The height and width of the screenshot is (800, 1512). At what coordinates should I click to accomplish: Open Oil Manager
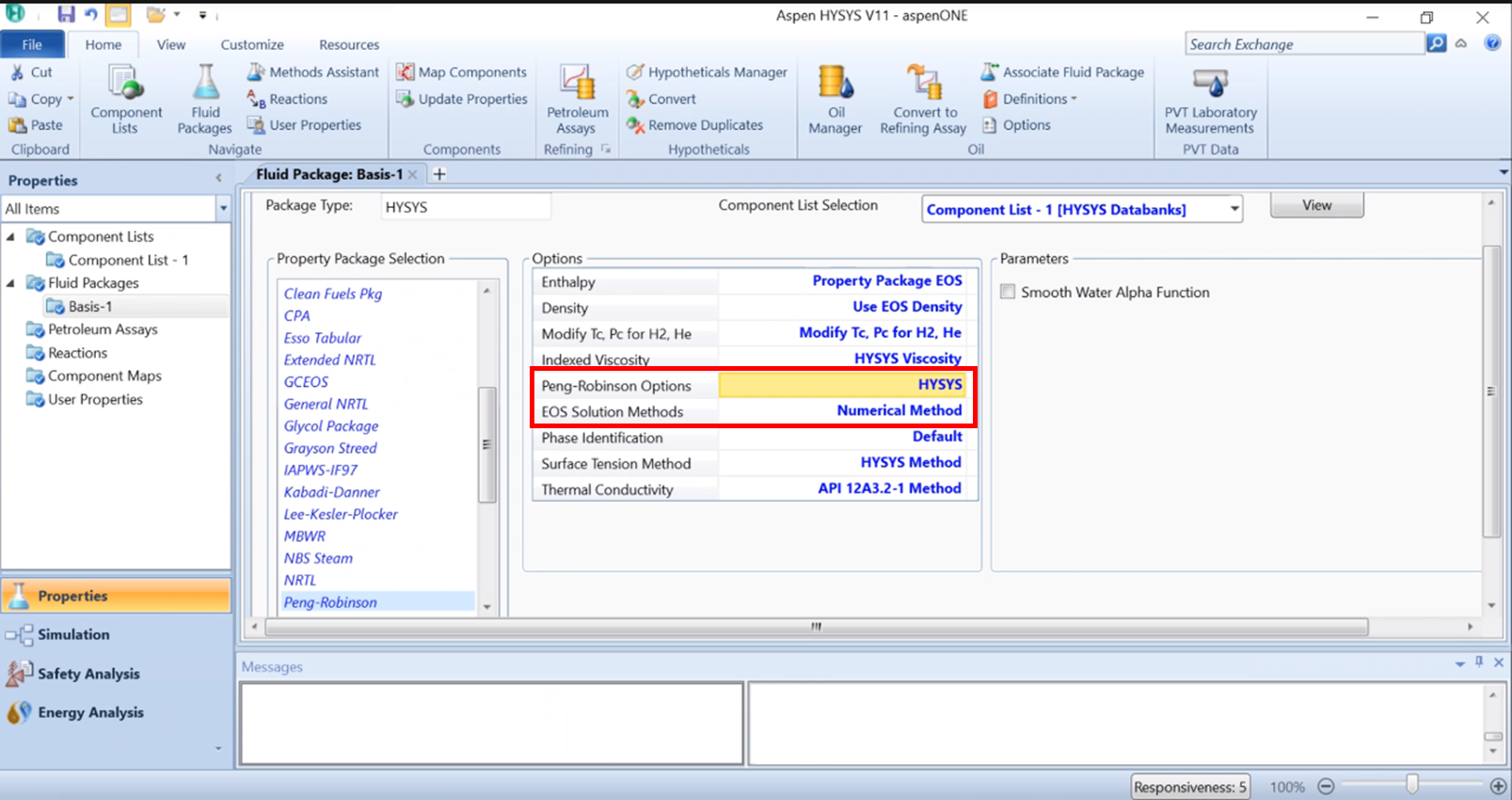[836, 99]
